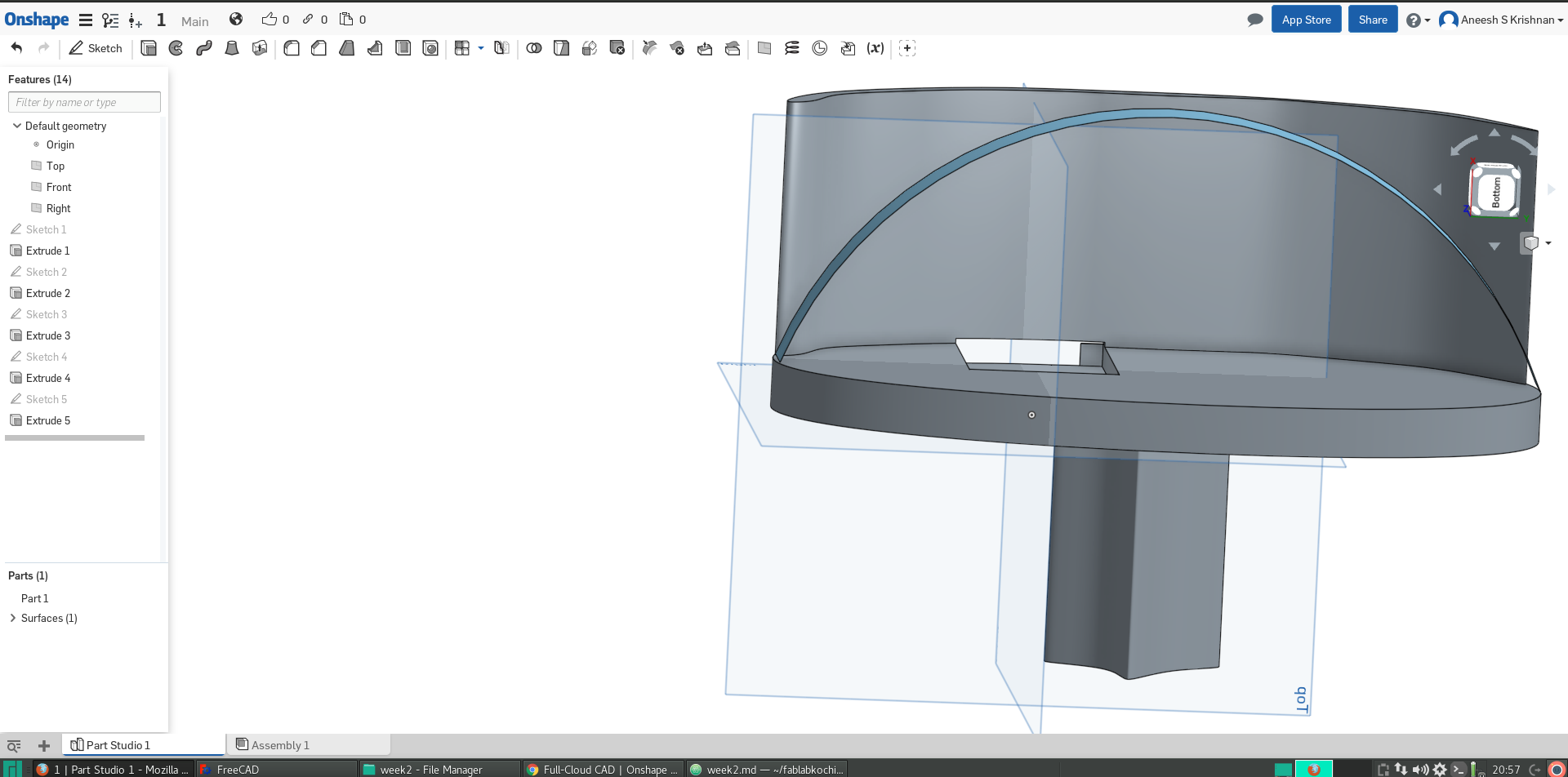Select the Revolve tool
1568x777 pixels.
[175, 48]
